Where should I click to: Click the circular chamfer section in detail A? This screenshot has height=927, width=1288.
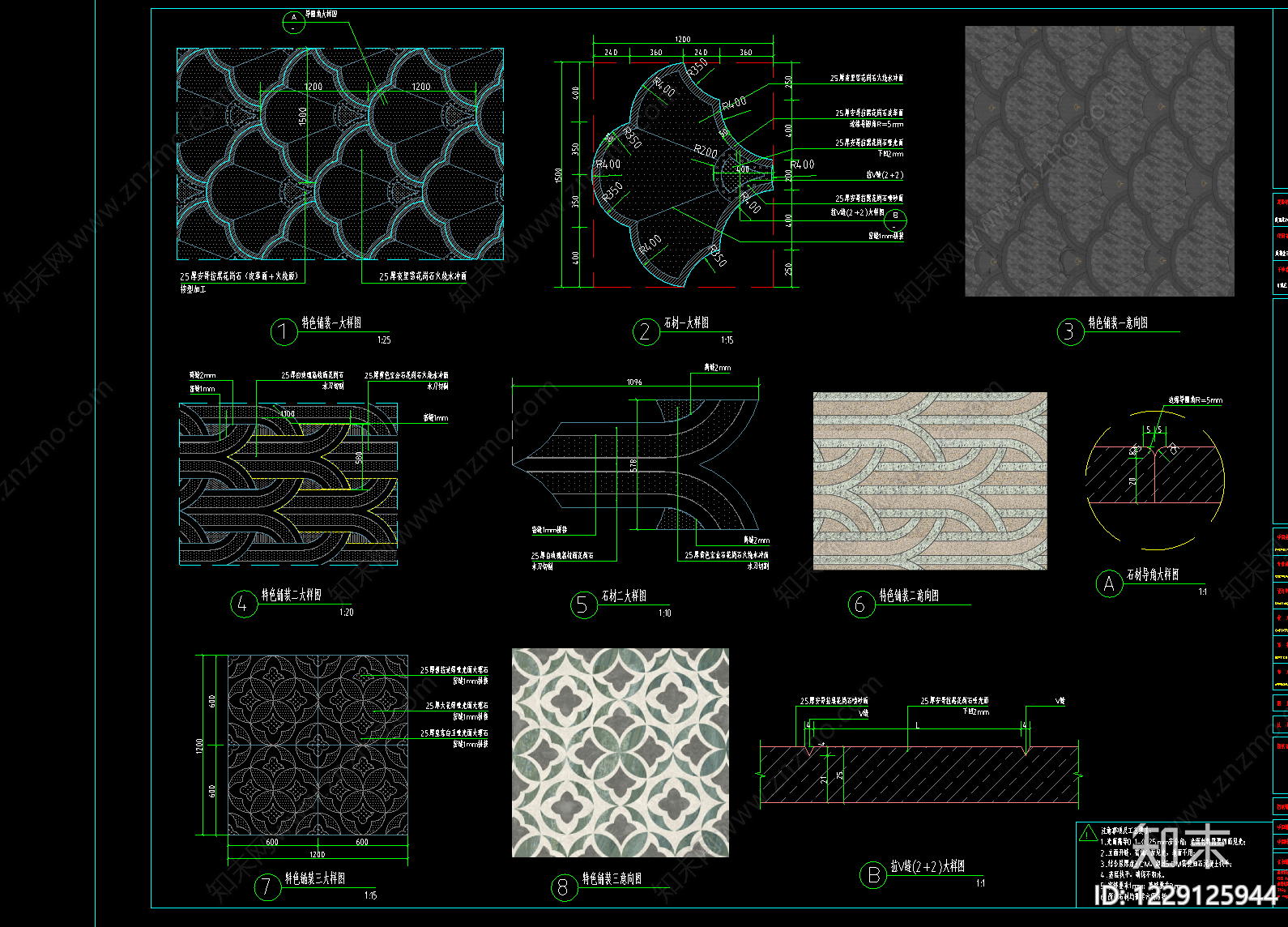tap(1155, 481)
